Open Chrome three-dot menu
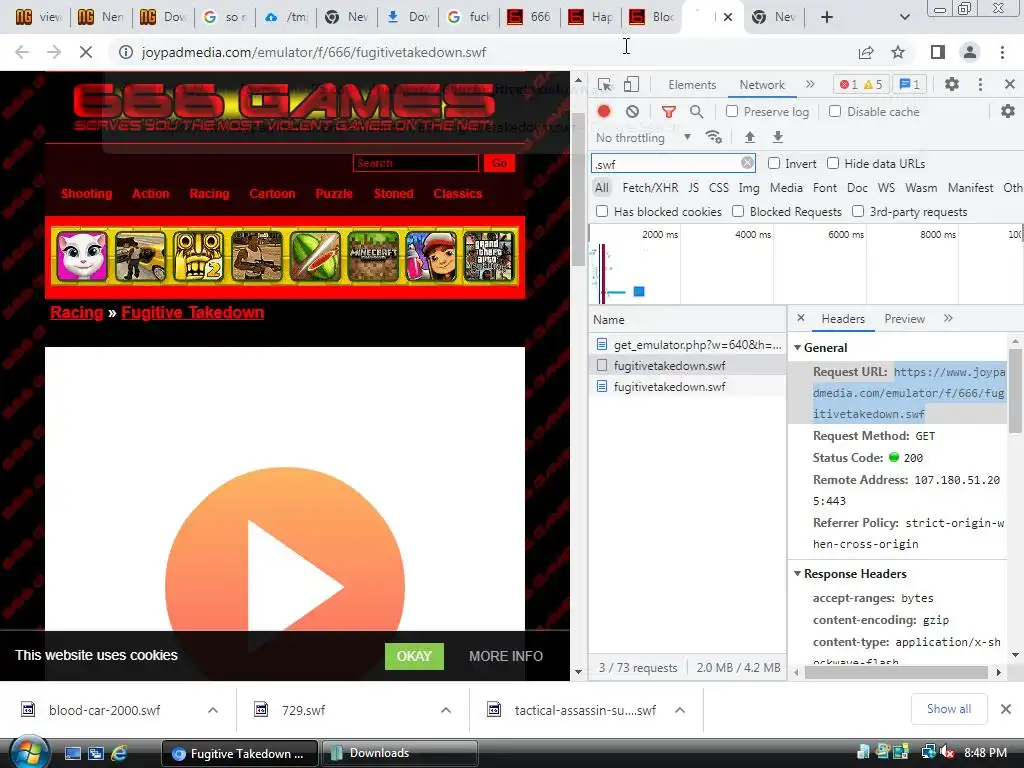The height and width of the screenshot is (768, 1024). [1002, 52]
